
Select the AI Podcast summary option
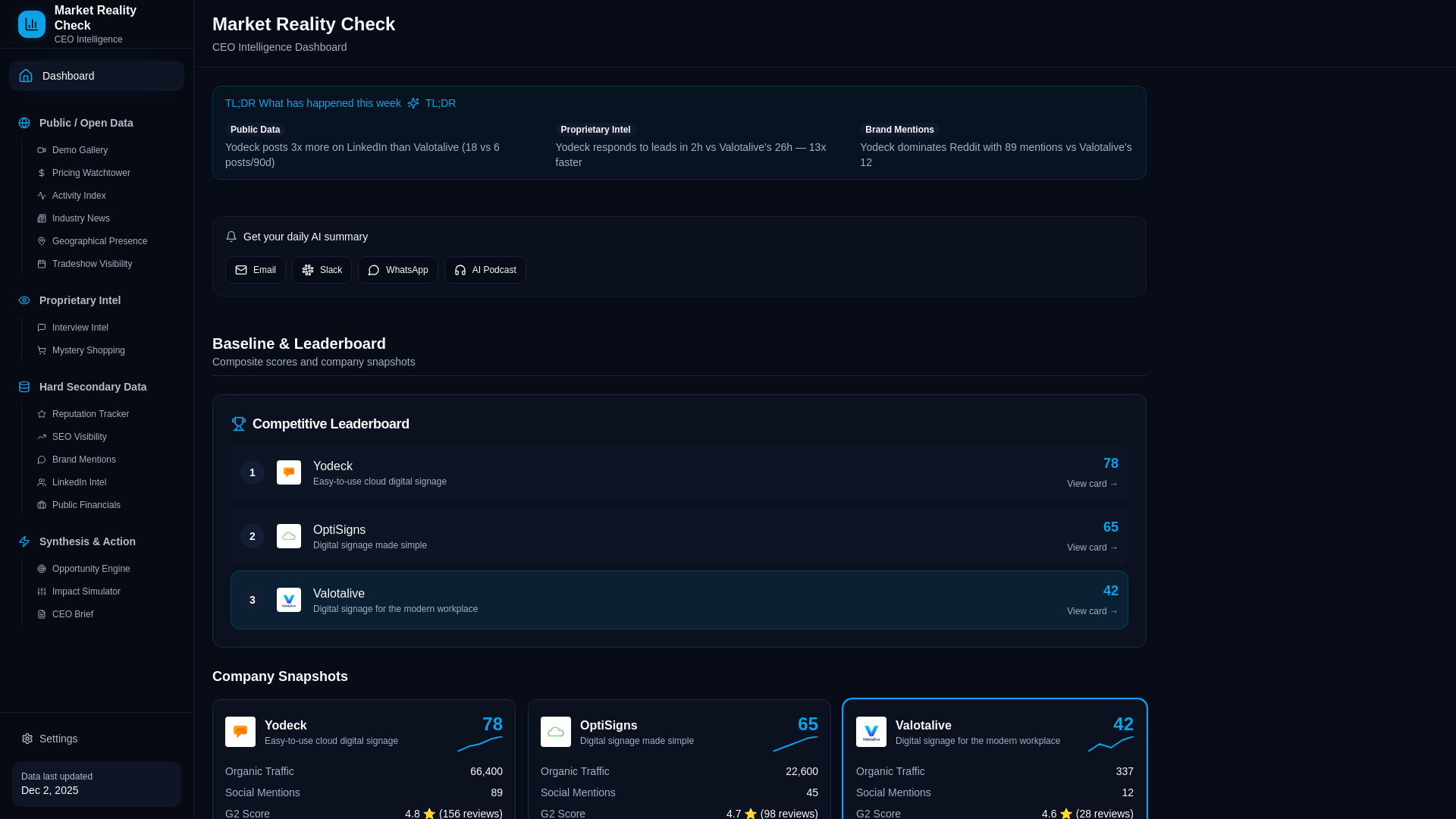(x=485, y=270)
